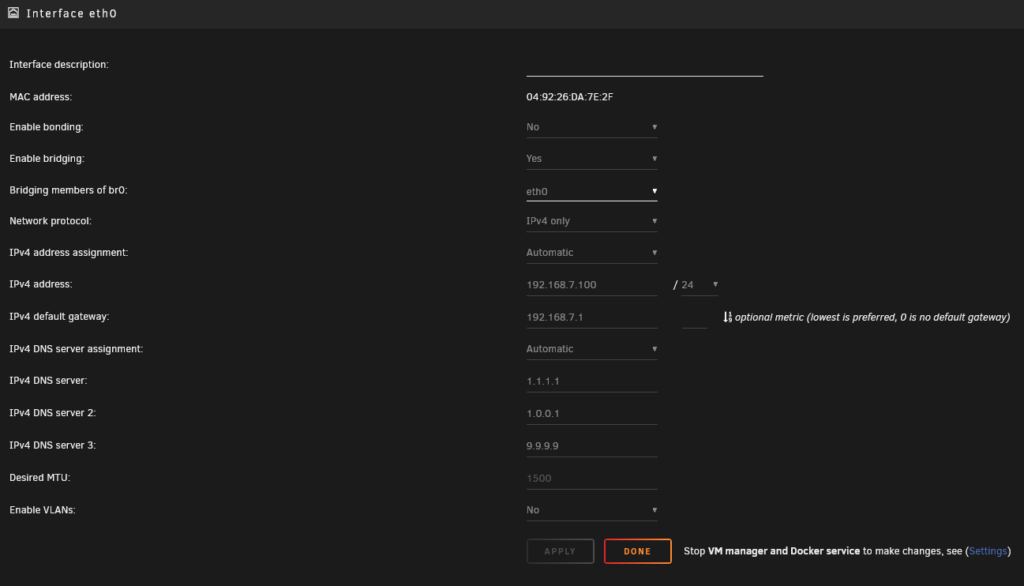This screenshot has width=1024, height=586.
Task: Click the Apply button
Action: (x=560, y=551)
